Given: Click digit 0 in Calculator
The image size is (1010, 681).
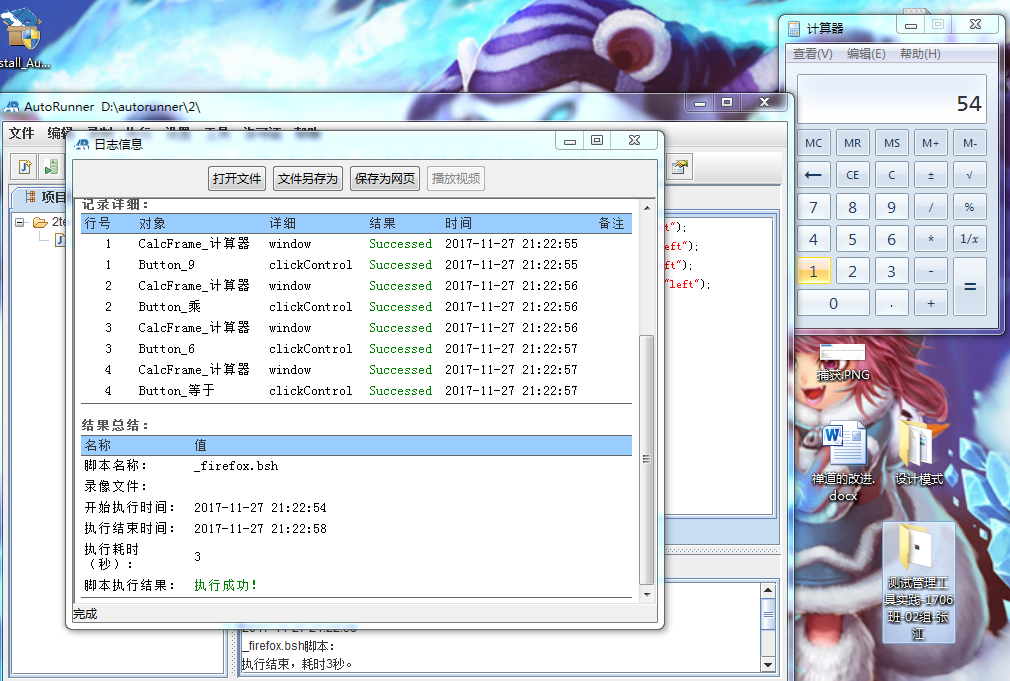Looking at the screenshot, I should (833, 303).
